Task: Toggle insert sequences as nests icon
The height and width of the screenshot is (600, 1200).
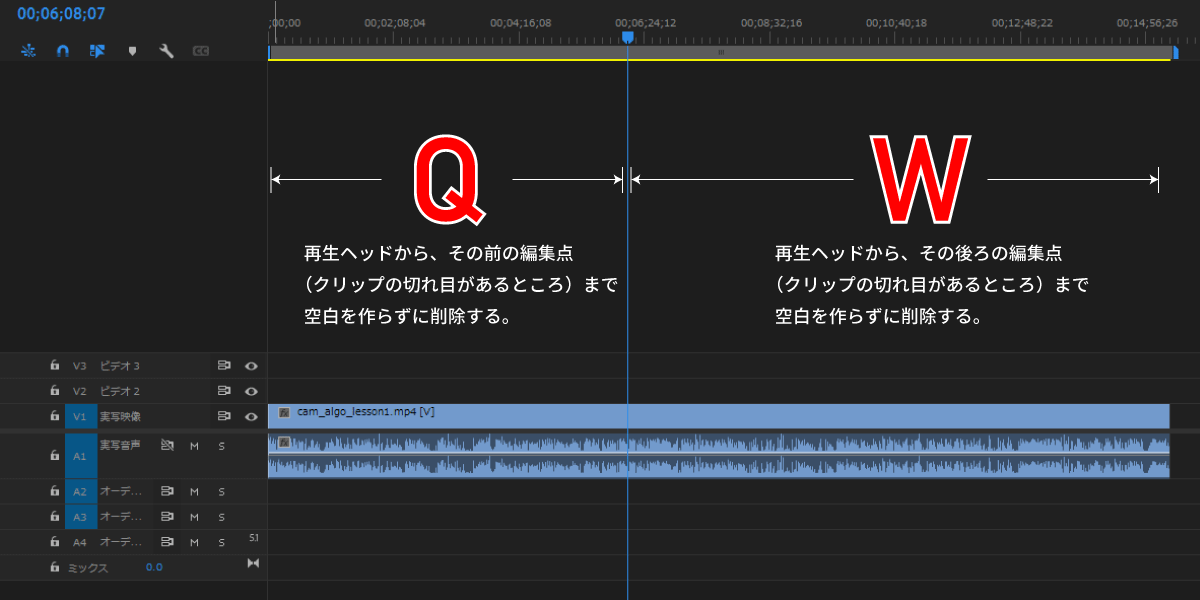Action: [28, 50]
